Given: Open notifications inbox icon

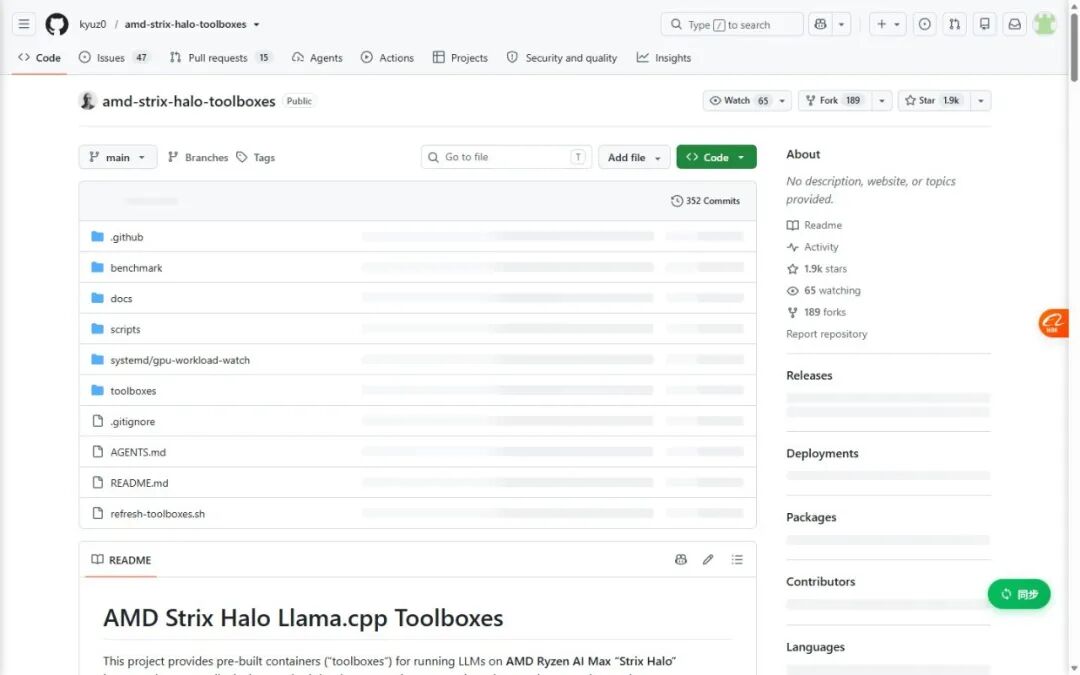Looking at the screenshot, I should tap(1015, 24).
